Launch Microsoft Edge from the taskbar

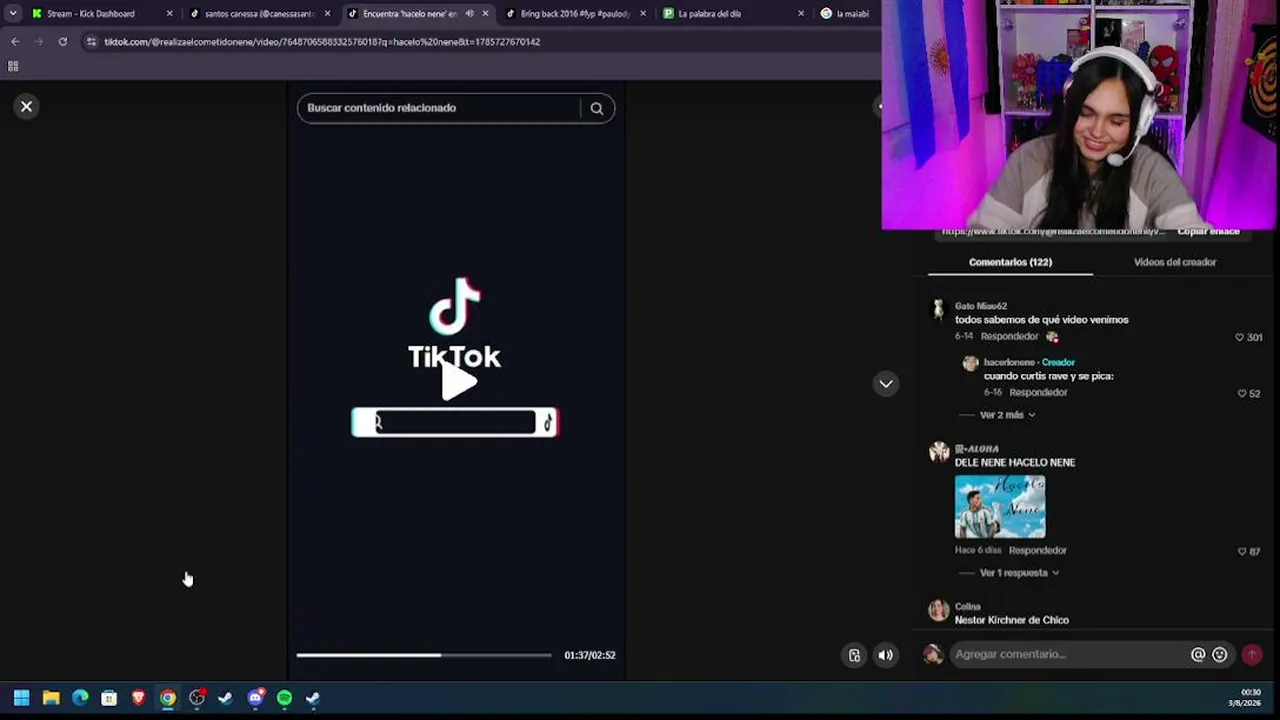[x=80, y=698]
